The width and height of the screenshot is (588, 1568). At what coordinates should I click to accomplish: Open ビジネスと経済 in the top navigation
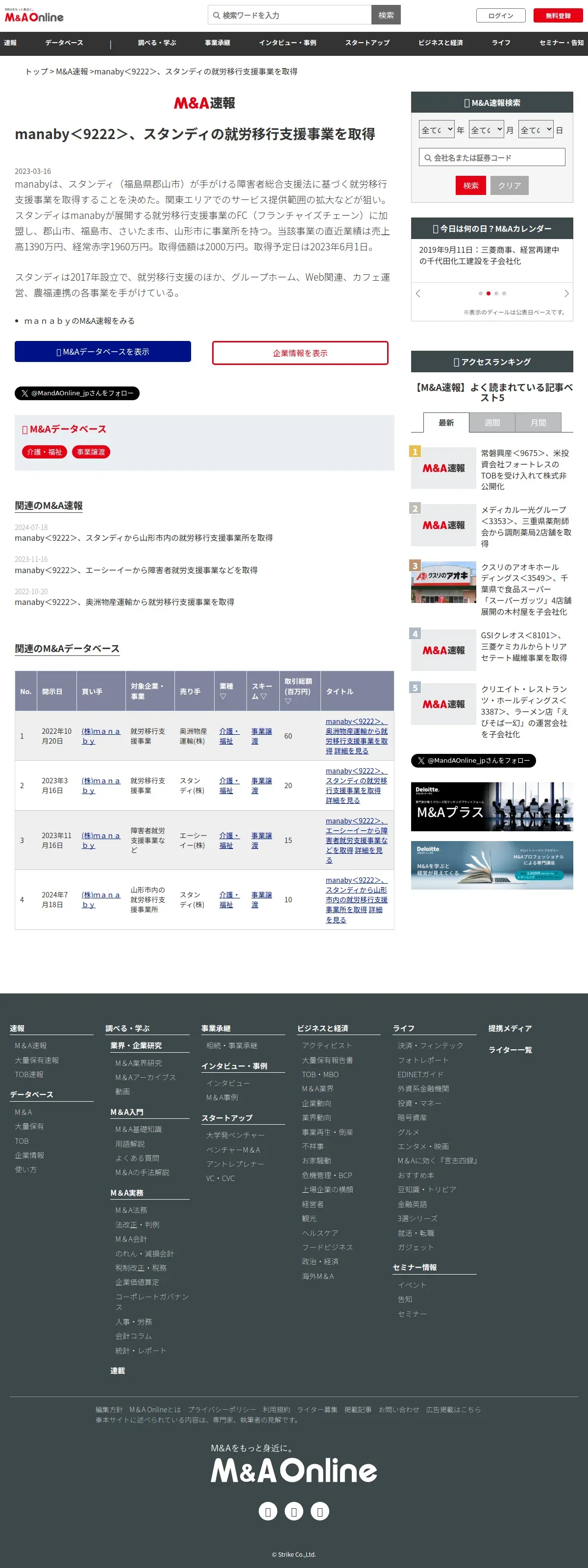point(441,43)
